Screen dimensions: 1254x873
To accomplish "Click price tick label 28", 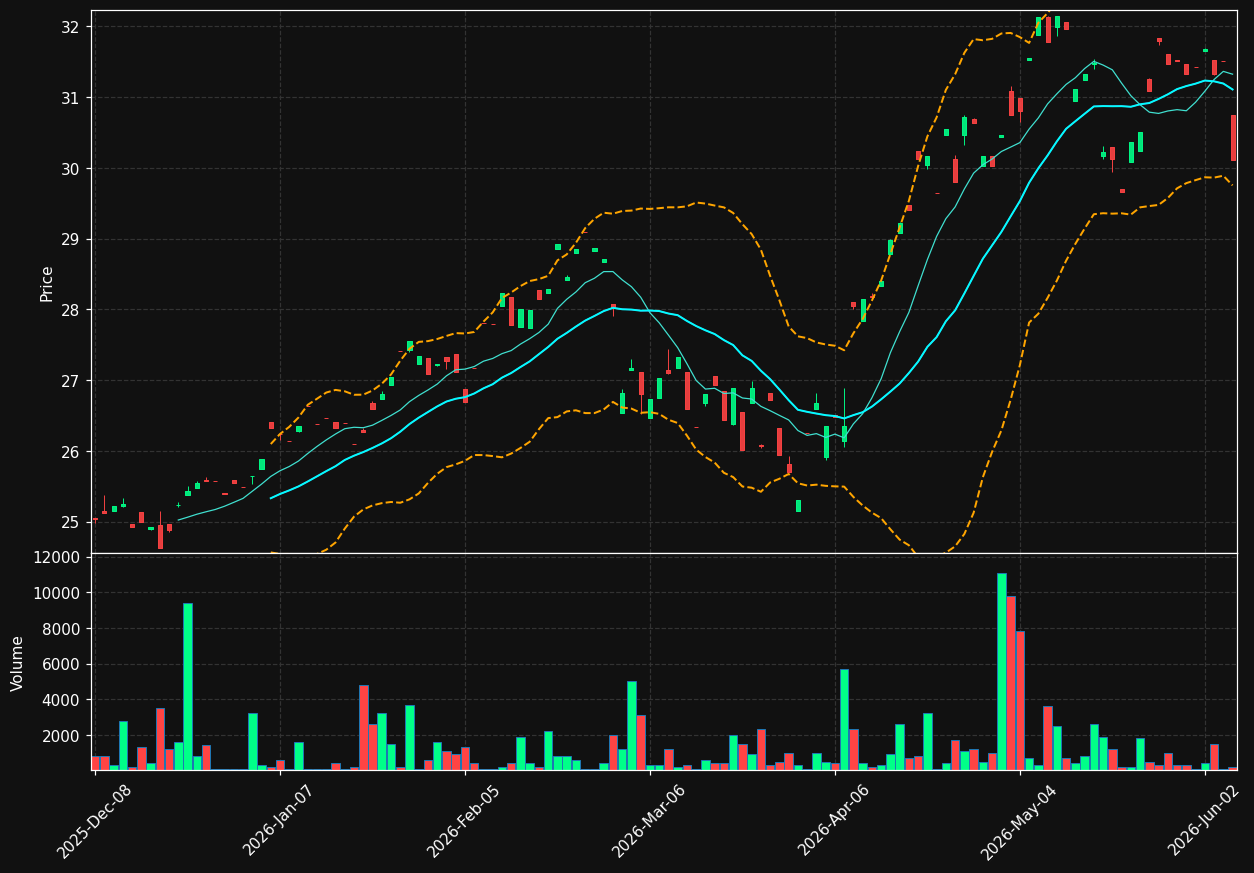I will click(x=69, y=310).
